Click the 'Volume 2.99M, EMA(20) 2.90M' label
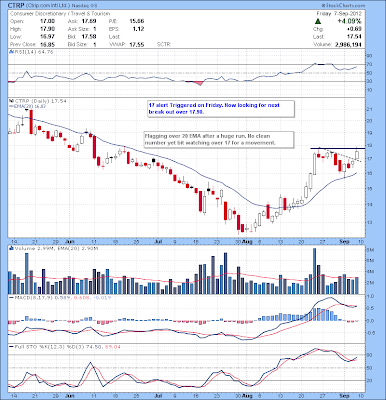The image size is (386, 400). point(56,248)
